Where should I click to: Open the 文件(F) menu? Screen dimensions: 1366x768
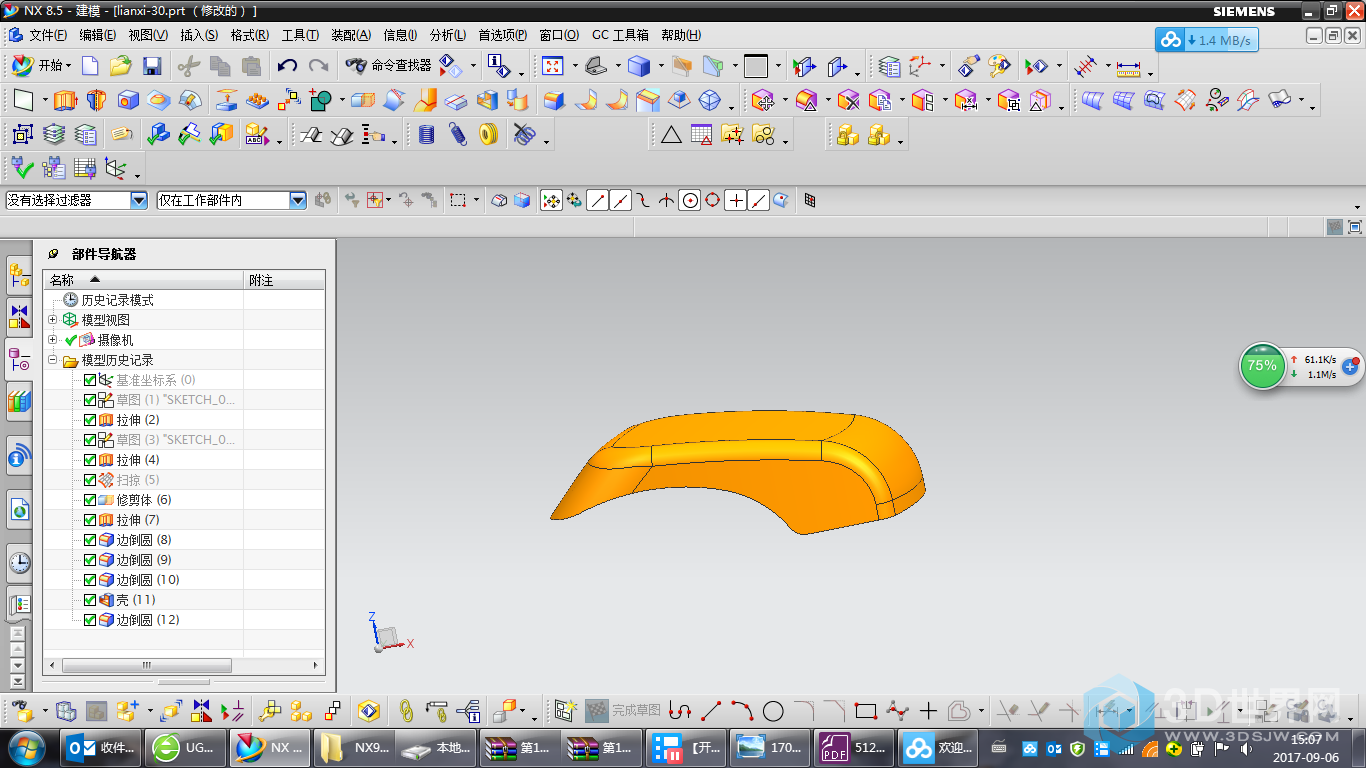click(x=48, y=35)
